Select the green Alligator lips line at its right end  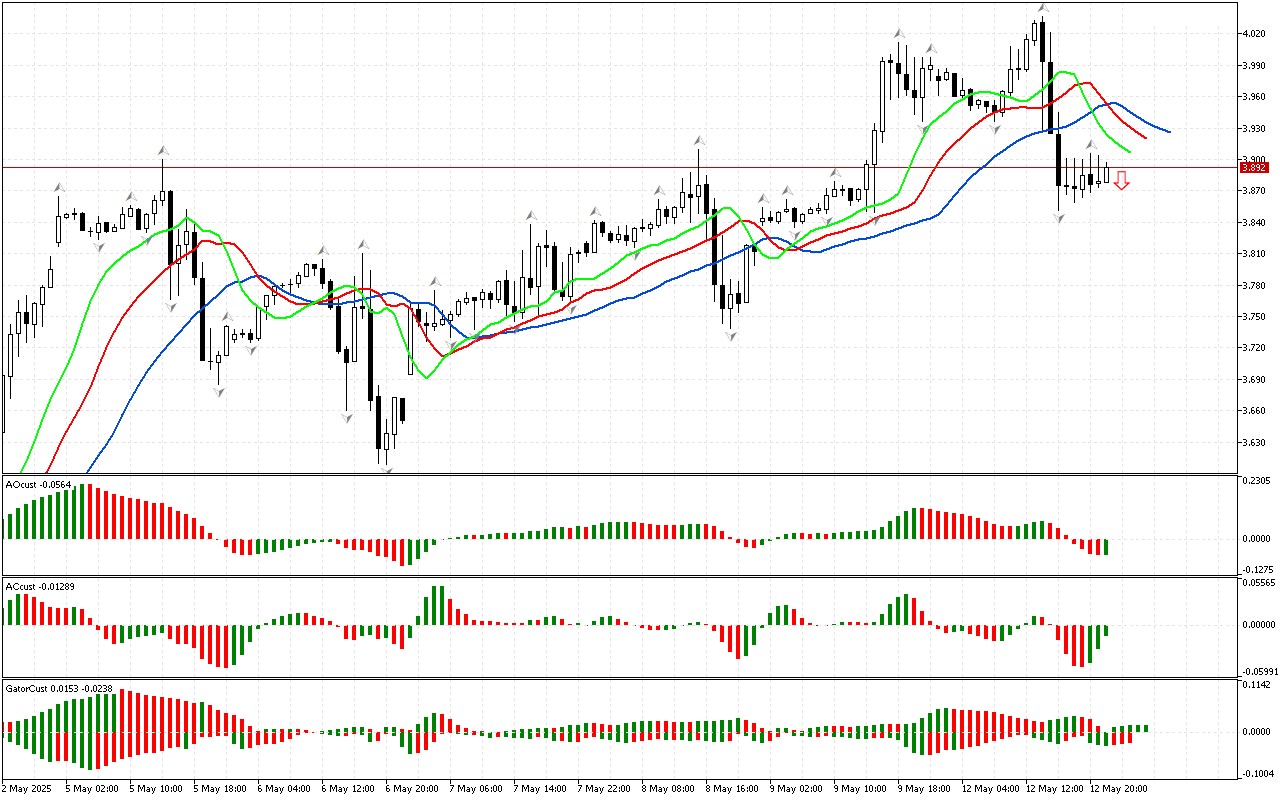[1127, 151]
